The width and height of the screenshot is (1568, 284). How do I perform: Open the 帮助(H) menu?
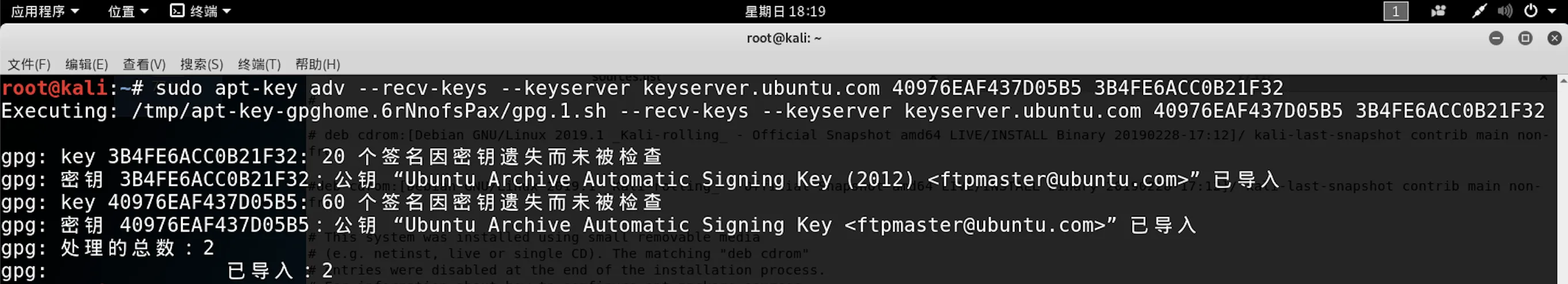pyautogui.click(x=318, y=64)
